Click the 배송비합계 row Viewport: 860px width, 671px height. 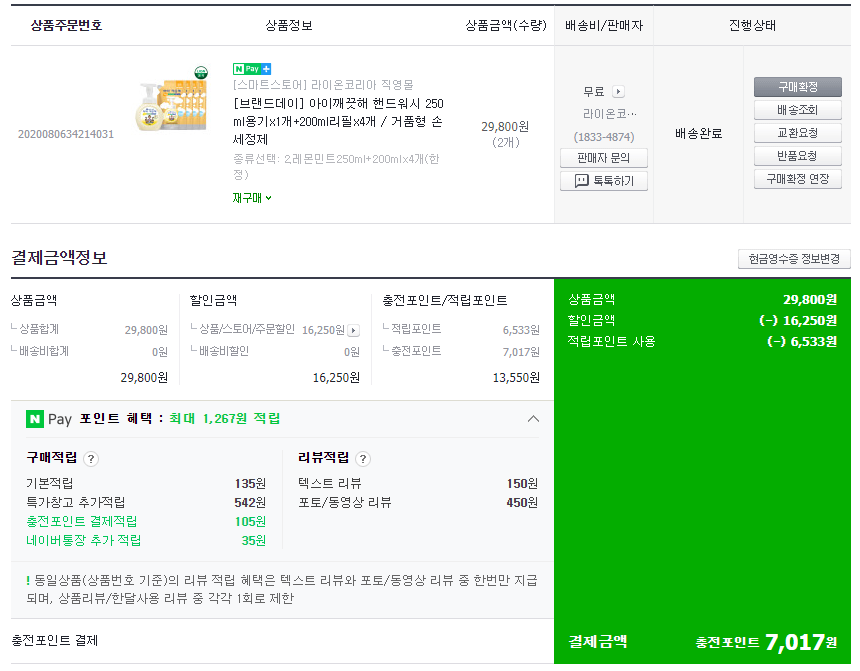pyautogui.click(x=89, y=352)
